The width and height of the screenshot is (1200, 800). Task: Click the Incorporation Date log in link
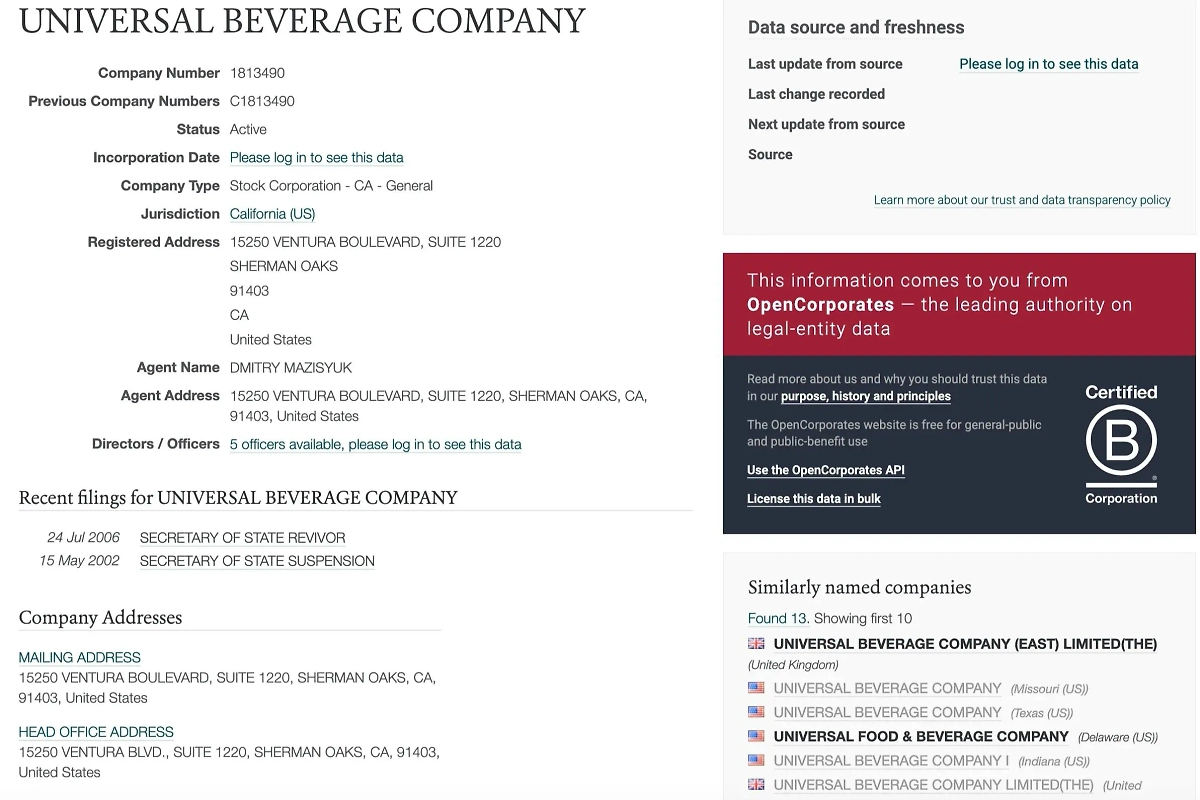click(316, 158)
